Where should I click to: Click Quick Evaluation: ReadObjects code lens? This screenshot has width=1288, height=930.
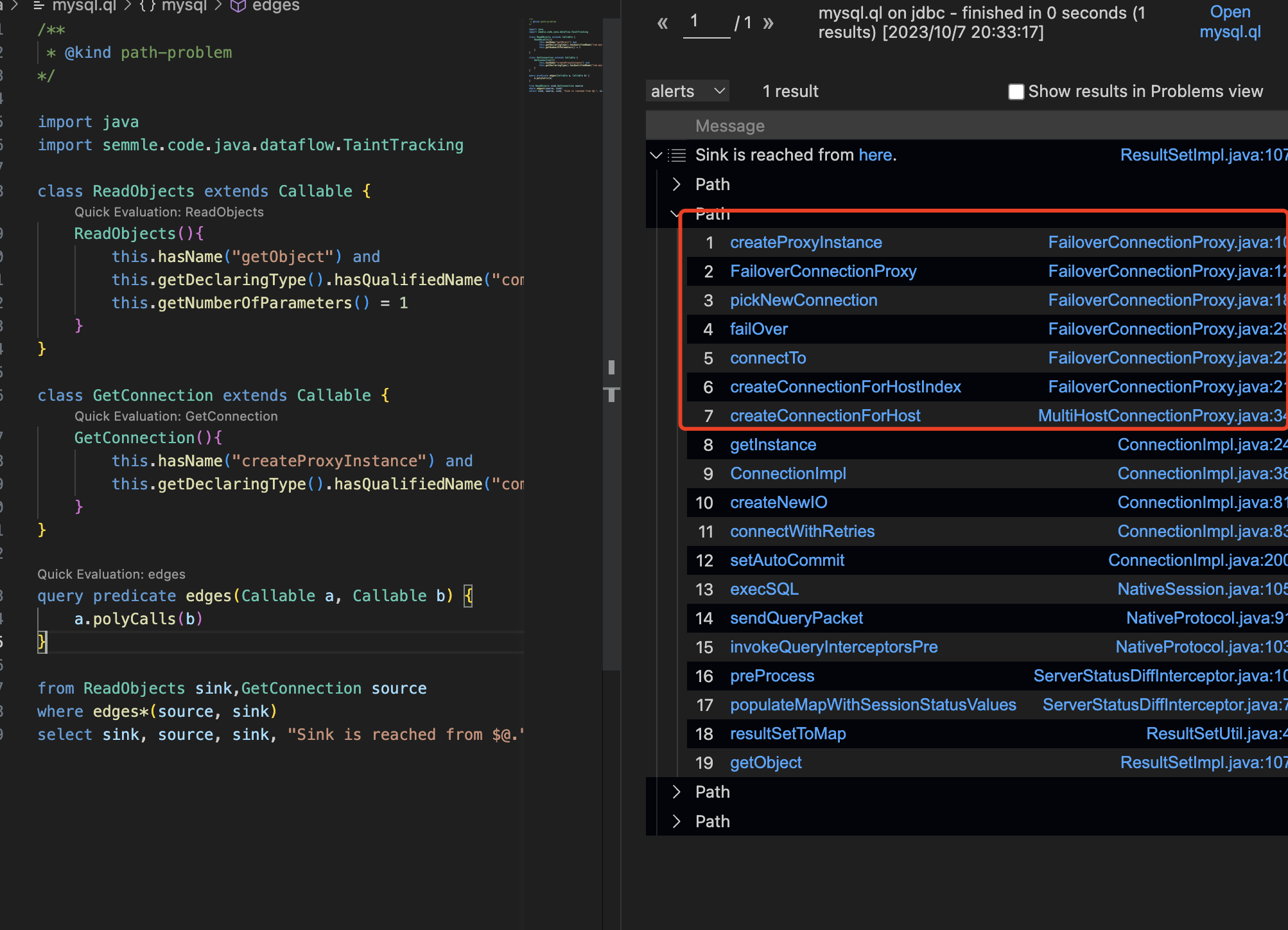pyautogui.click(x=169, y=212)
